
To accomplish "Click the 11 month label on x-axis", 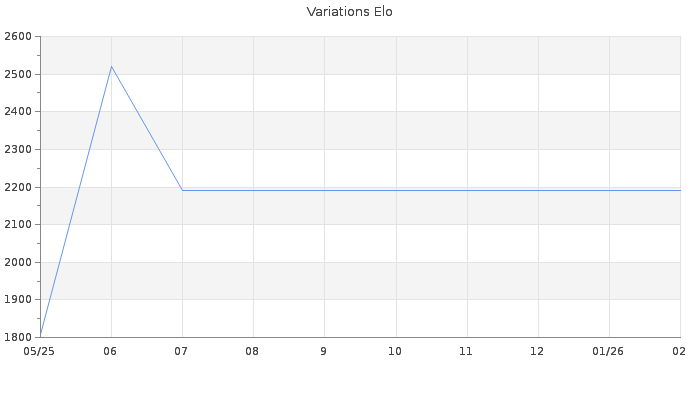I will pyautogui.click(x=466, y=351).
